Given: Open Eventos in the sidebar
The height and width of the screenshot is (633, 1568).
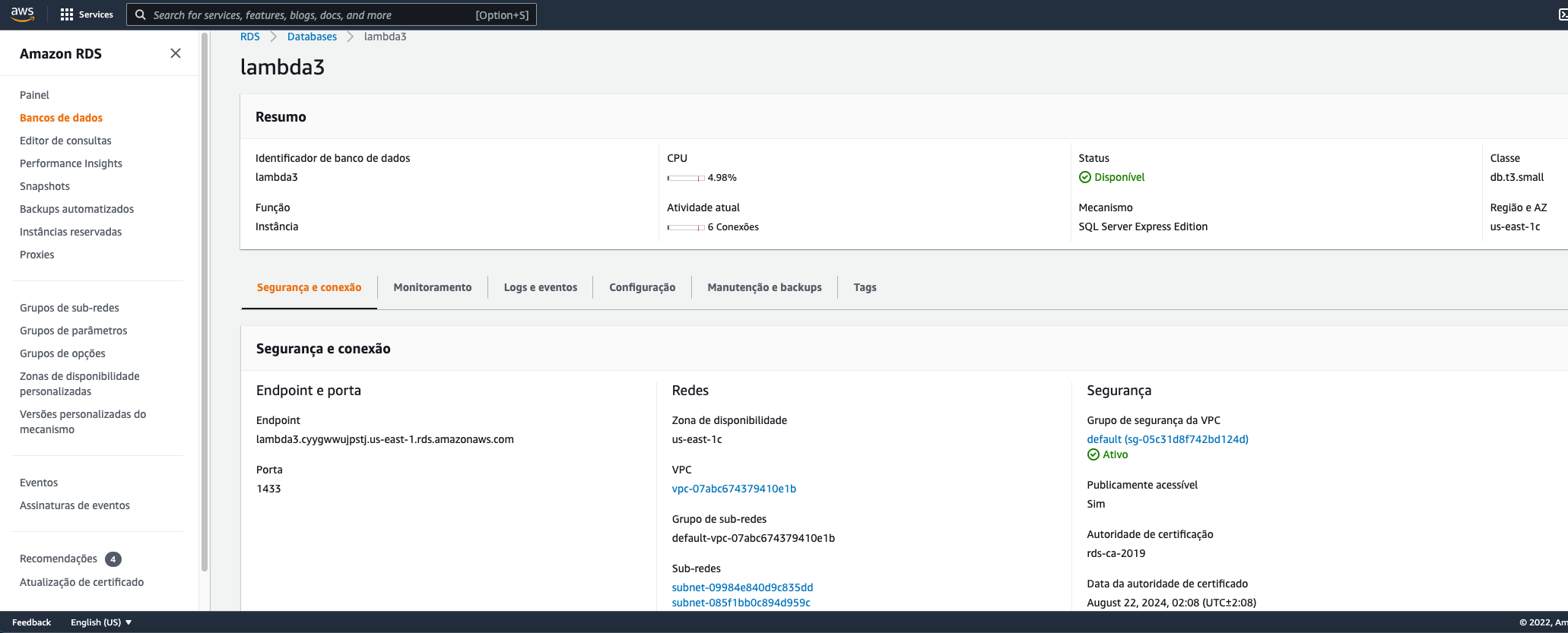Looking at the screenshot, I should (x=39, y=483).
